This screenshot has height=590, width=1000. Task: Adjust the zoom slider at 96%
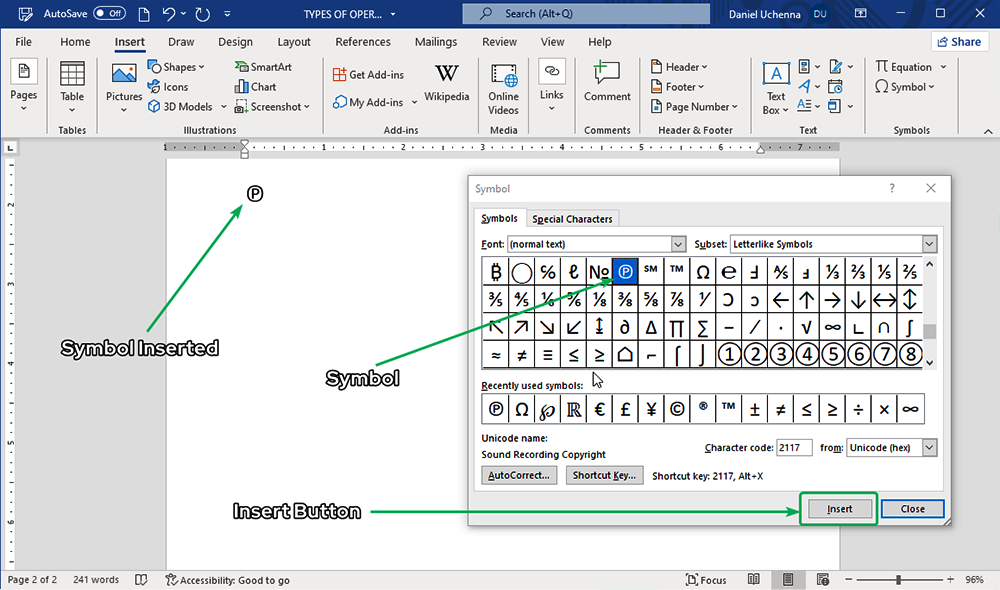[x=902, y=580]
